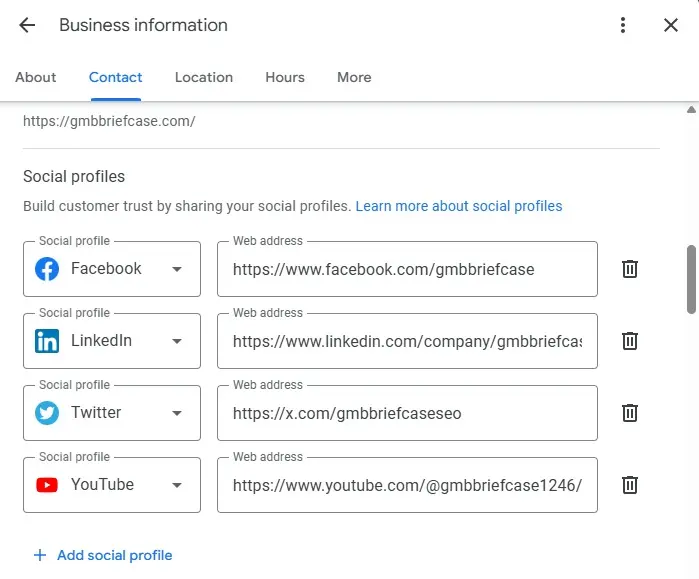This screenshot has width=699, height=579.
Task: Delete the Twitter social profile row
Action: 629,413
